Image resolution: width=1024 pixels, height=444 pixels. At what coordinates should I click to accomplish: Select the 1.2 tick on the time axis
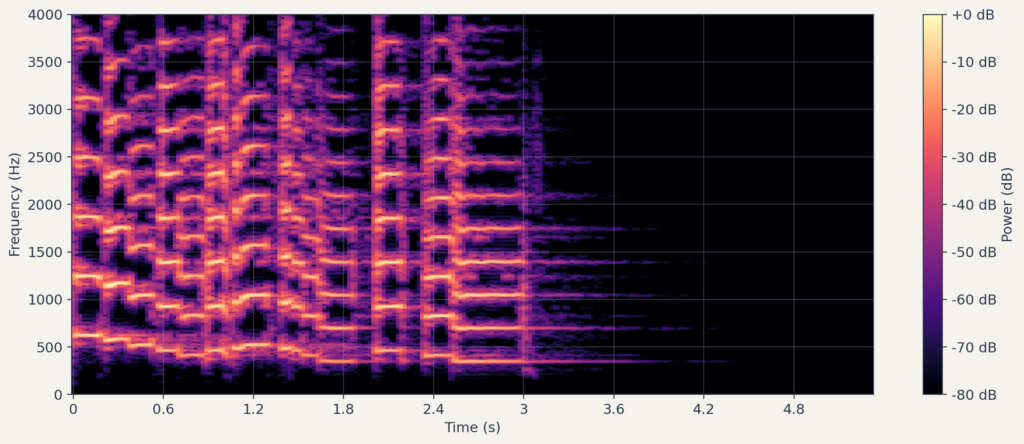[253, 409]
